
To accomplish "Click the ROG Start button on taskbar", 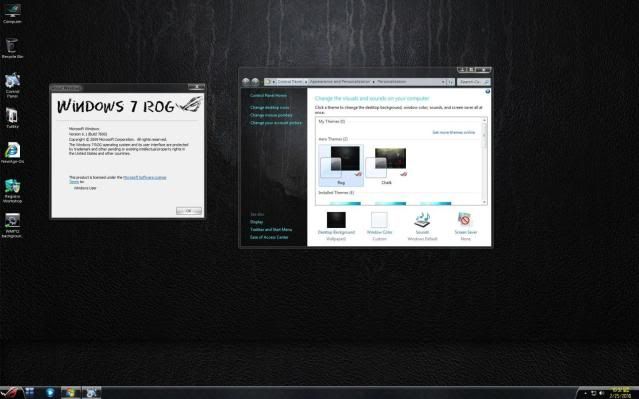I will click(x=11, y=392).
